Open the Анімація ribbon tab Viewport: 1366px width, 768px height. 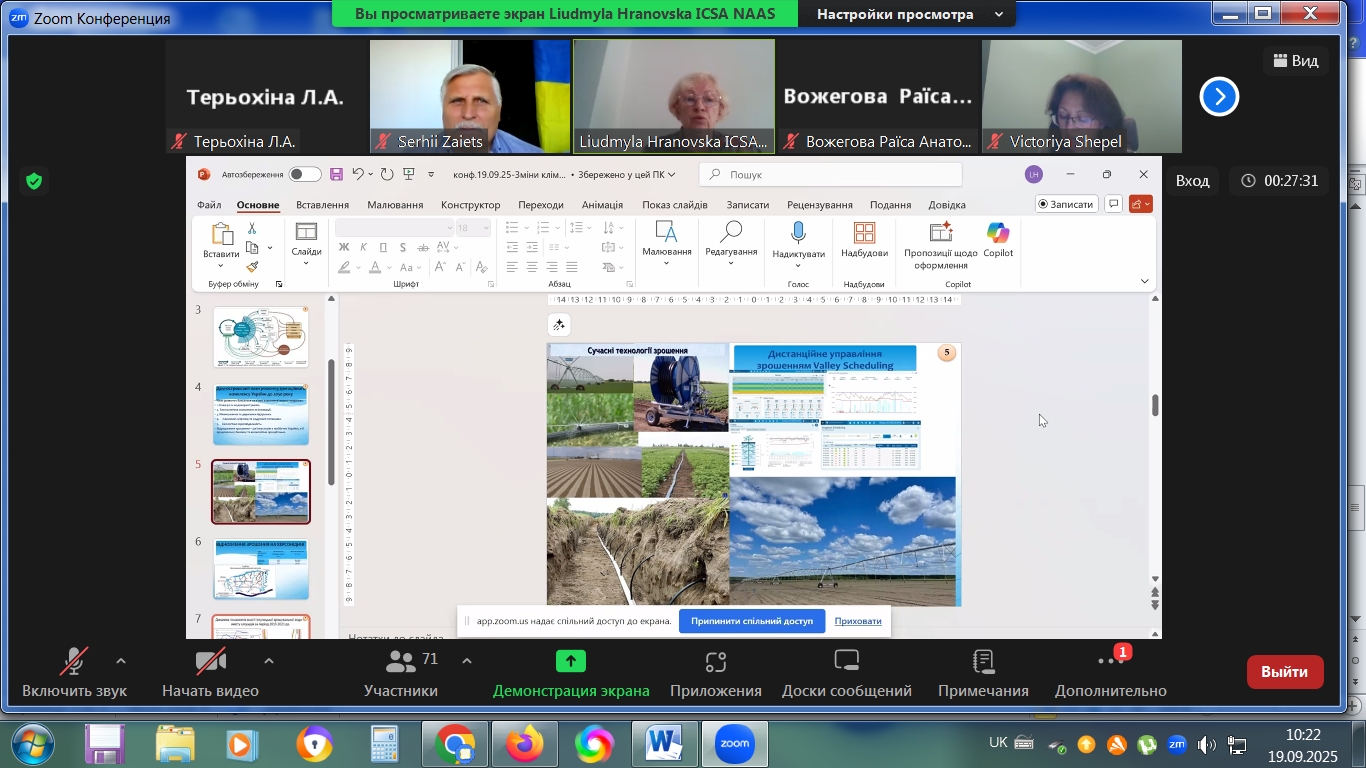(602, 205)
